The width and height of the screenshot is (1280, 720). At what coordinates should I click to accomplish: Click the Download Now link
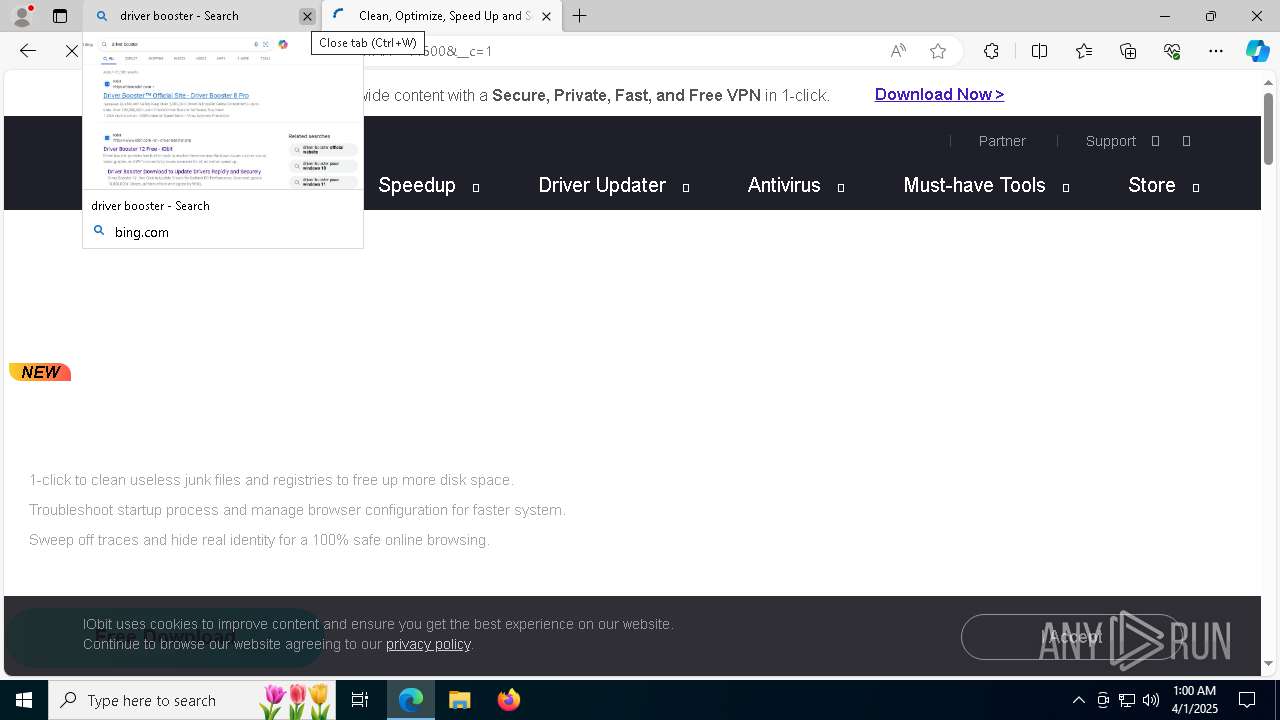pos(939,94)
